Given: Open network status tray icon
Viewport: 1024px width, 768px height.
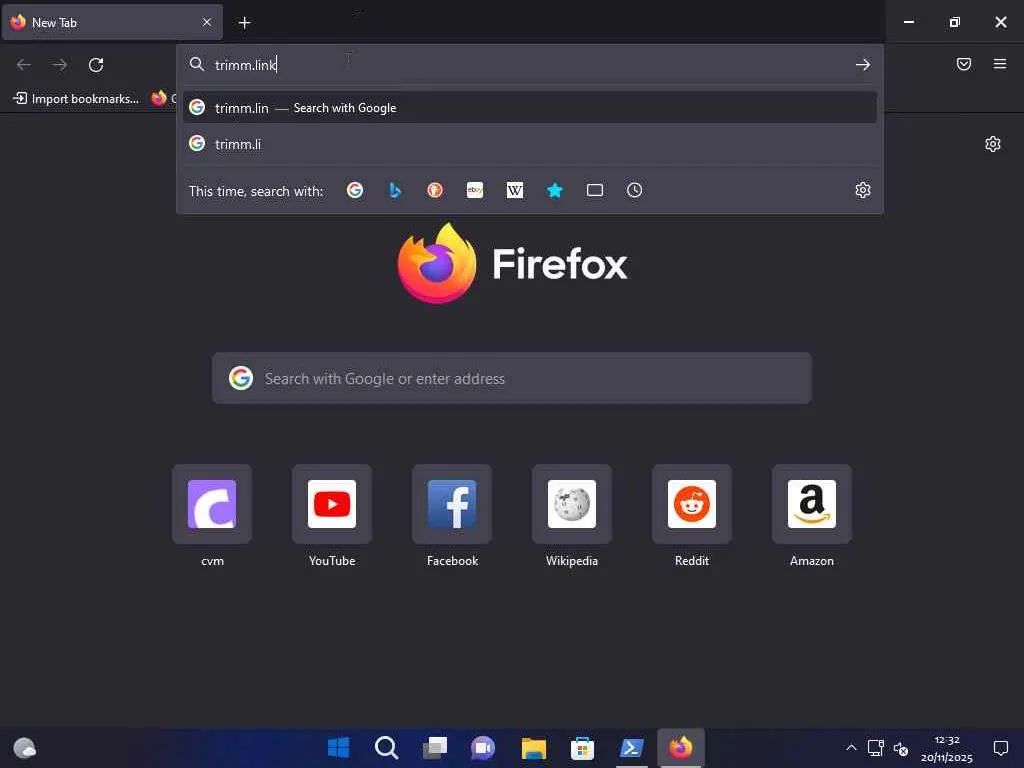Looking at the screenshot, I should click(x=876, y=748).
